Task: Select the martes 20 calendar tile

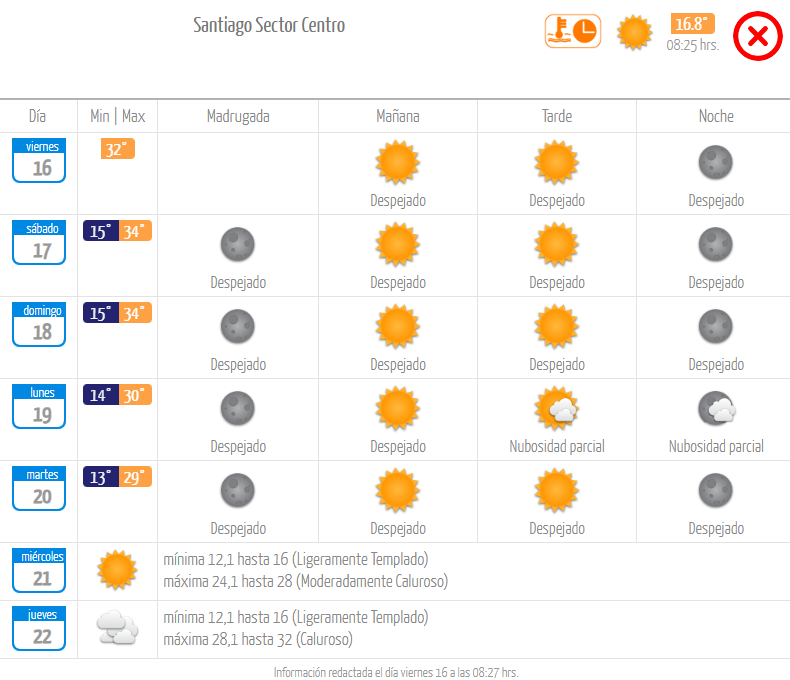Action: coord(39,489)
